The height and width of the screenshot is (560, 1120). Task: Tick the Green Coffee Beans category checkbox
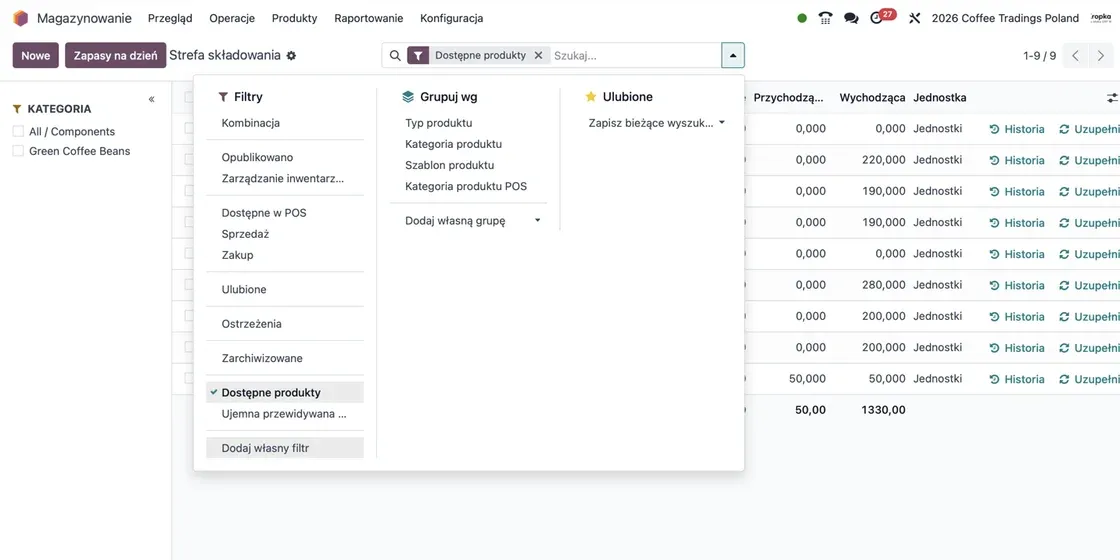point(18,151)
